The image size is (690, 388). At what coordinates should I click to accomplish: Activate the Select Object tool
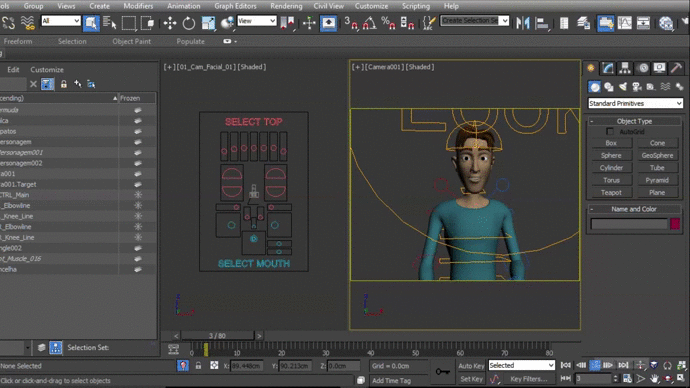coord(91,23)
